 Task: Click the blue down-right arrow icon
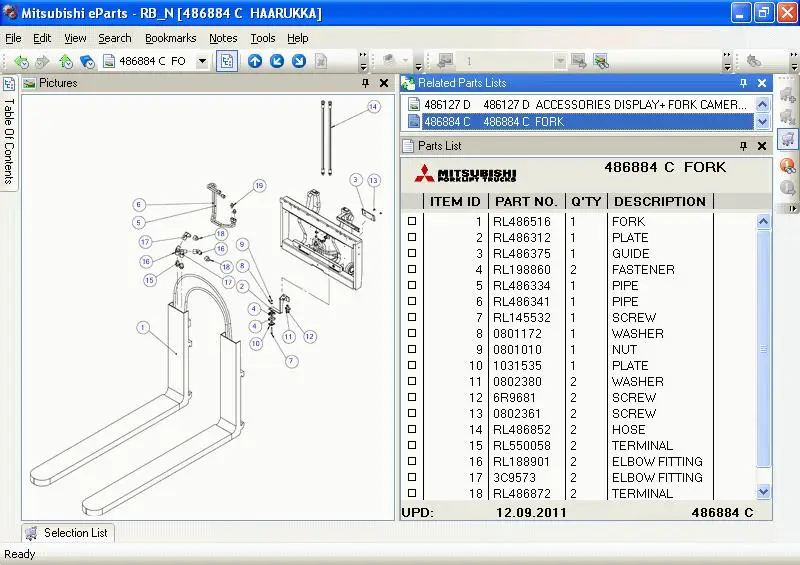299,62
